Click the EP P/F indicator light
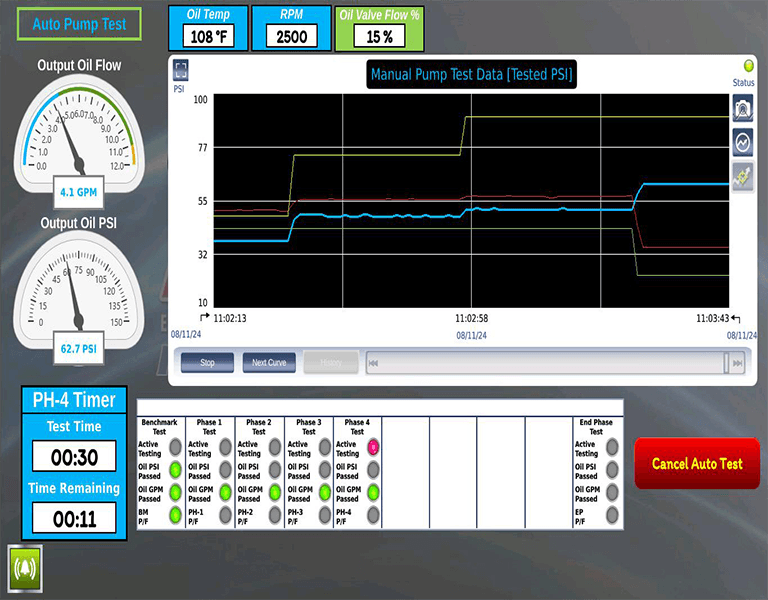768x600 pixels. 612,515
